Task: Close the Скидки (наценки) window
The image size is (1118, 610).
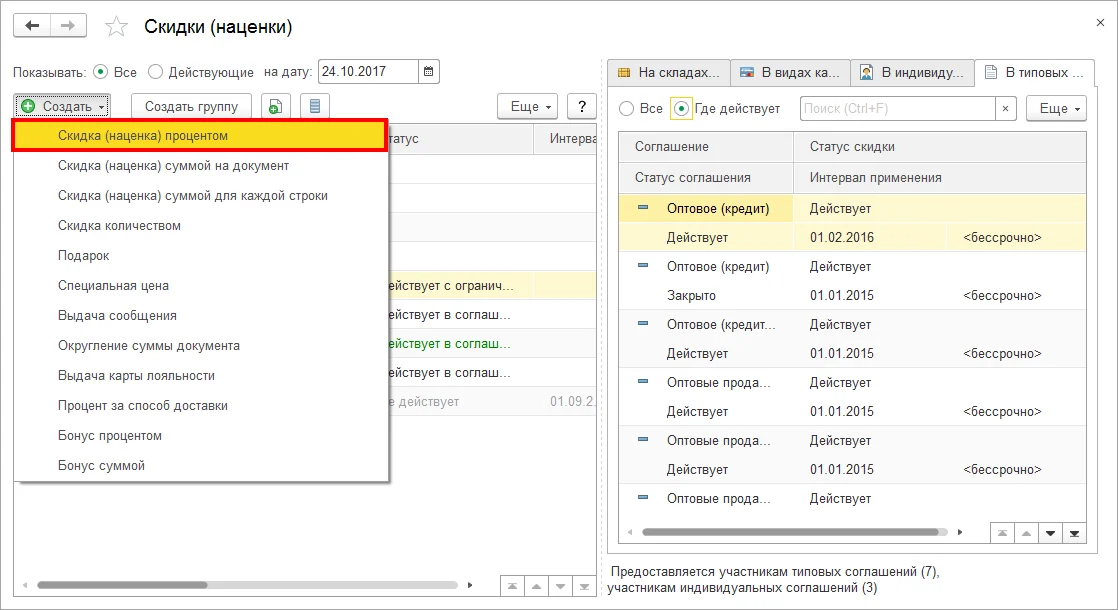Action: click(x=1100, y=23)
